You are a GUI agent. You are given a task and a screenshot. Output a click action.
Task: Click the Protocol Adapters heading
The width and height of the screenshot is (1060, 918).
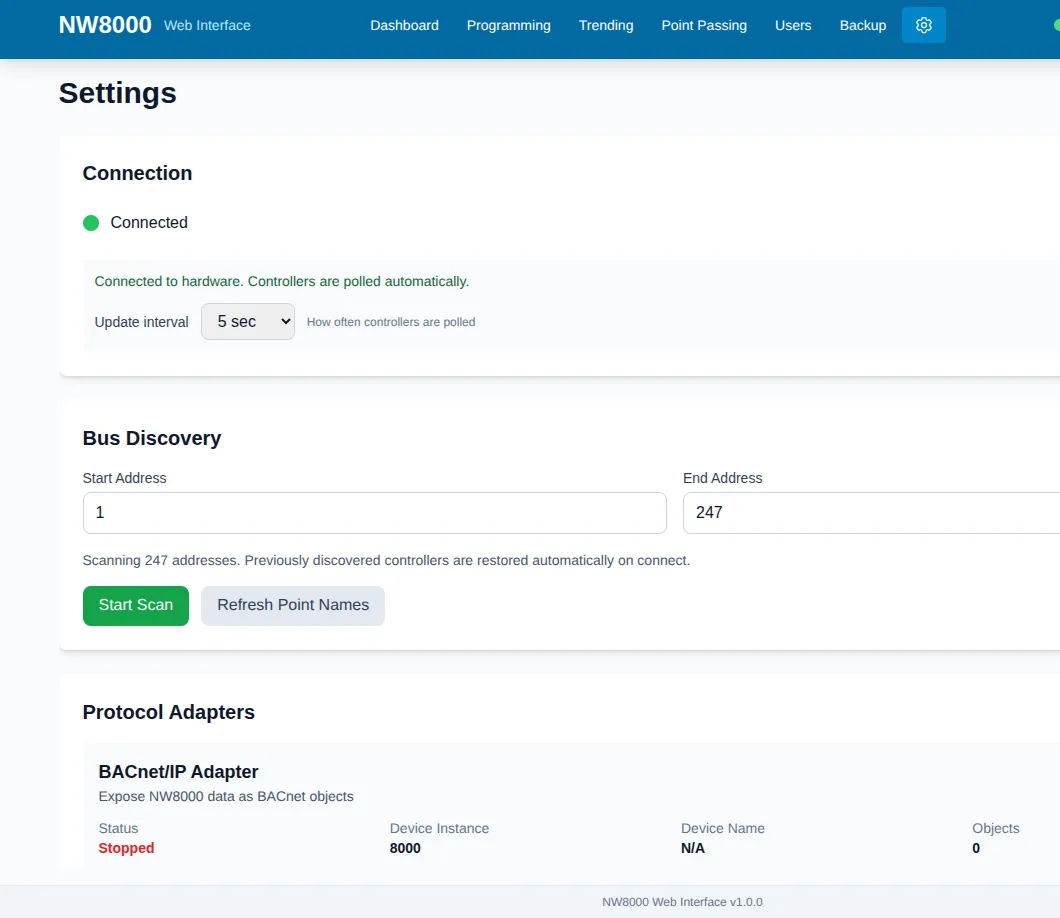[x=168, y=712]
